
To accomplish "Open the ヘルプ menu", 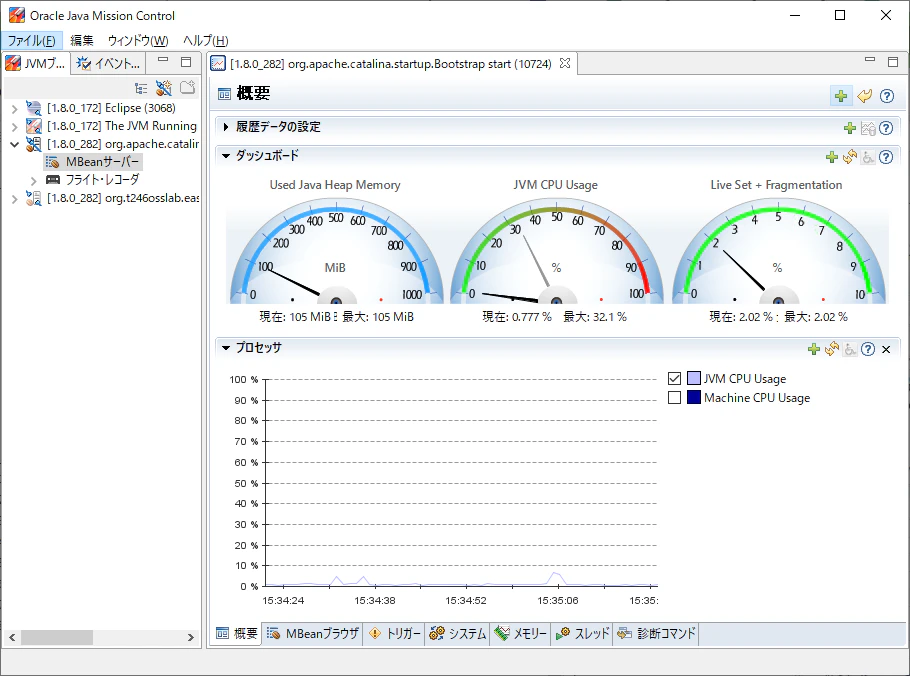I will pos(205,41).
